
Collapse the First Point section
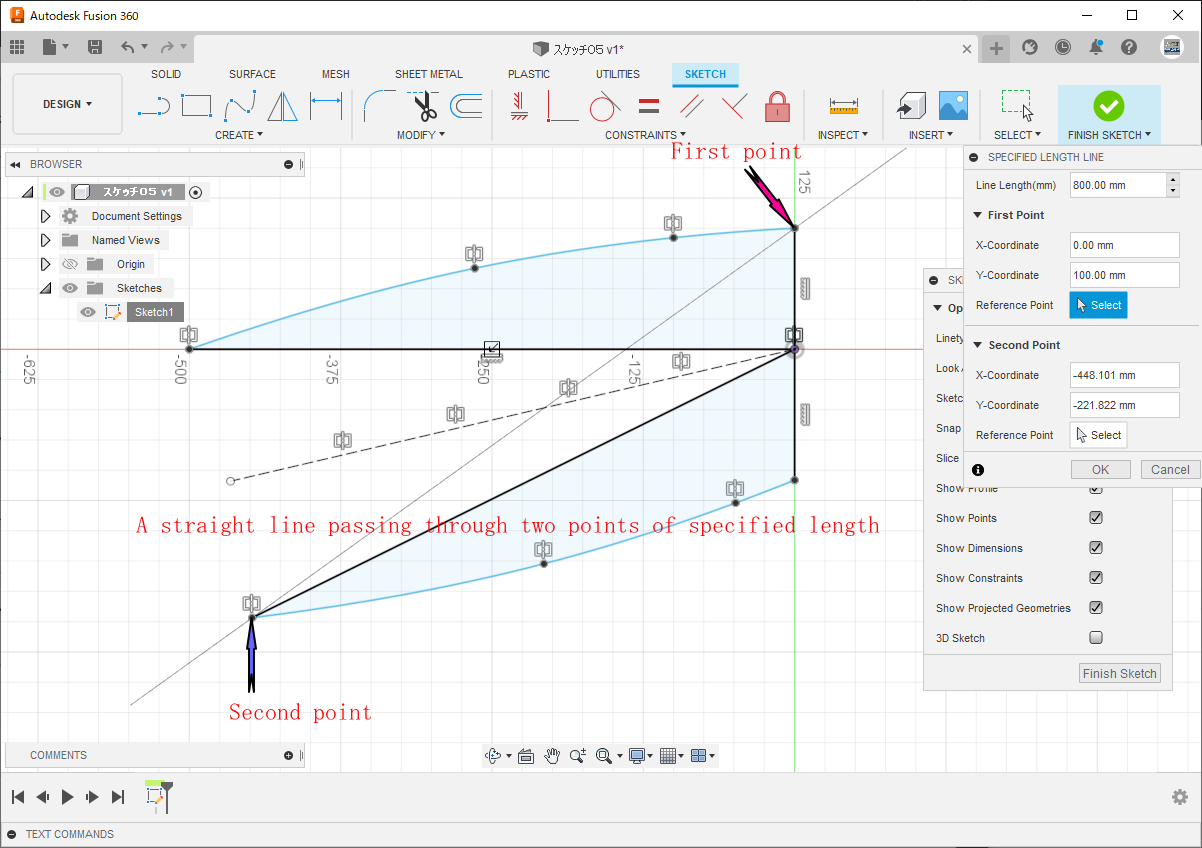coord(977,215)
